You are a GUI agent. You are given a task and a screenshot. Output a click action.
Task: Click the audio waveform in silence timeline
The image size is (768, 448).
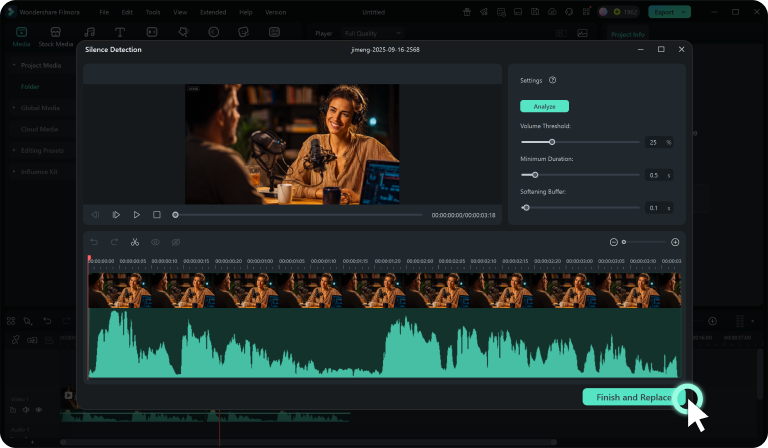384,343
